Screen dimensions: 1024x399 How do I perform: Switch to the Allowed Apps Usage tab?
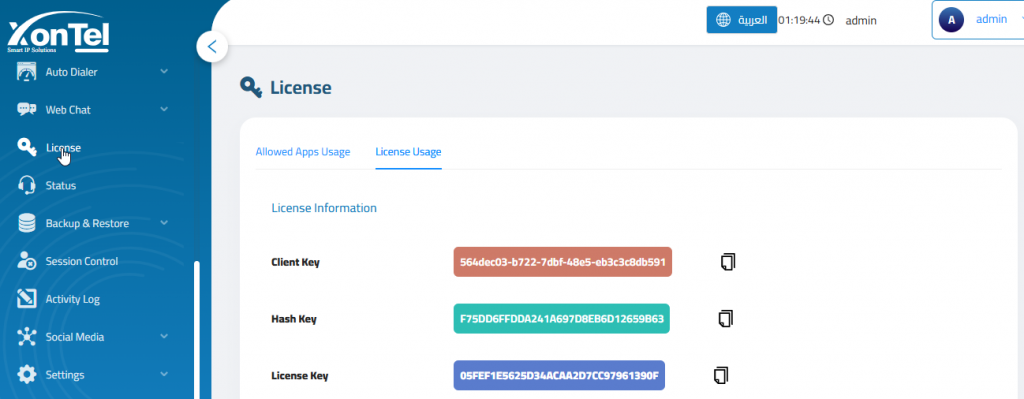click(x=303, y=152)
